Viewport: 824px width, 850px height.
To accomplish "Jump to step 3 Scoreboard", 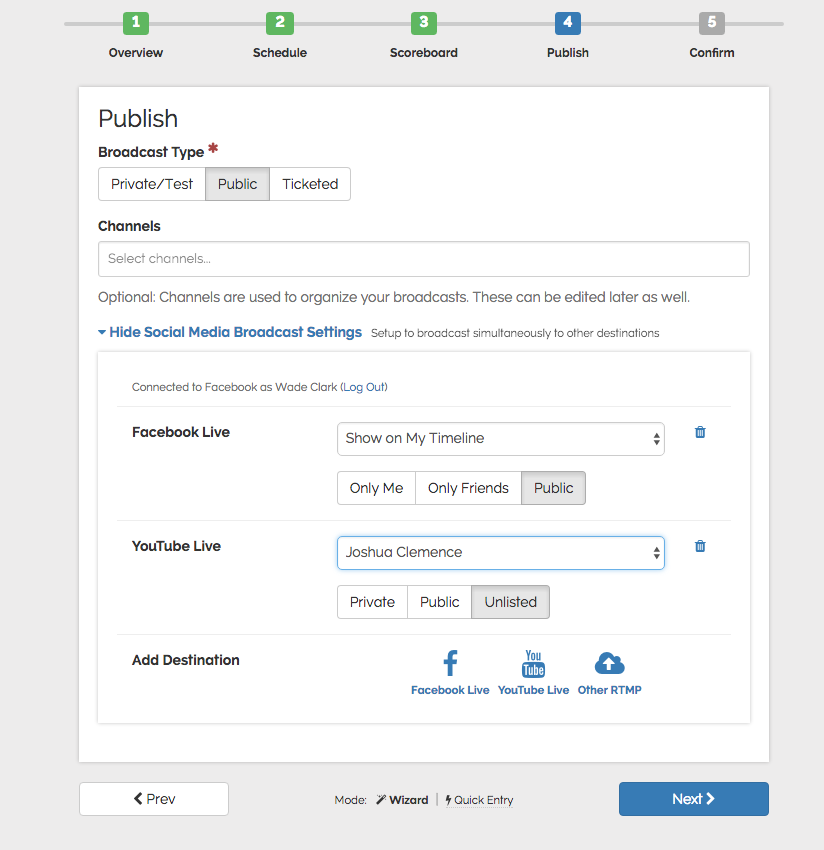I will pos(424,23).
